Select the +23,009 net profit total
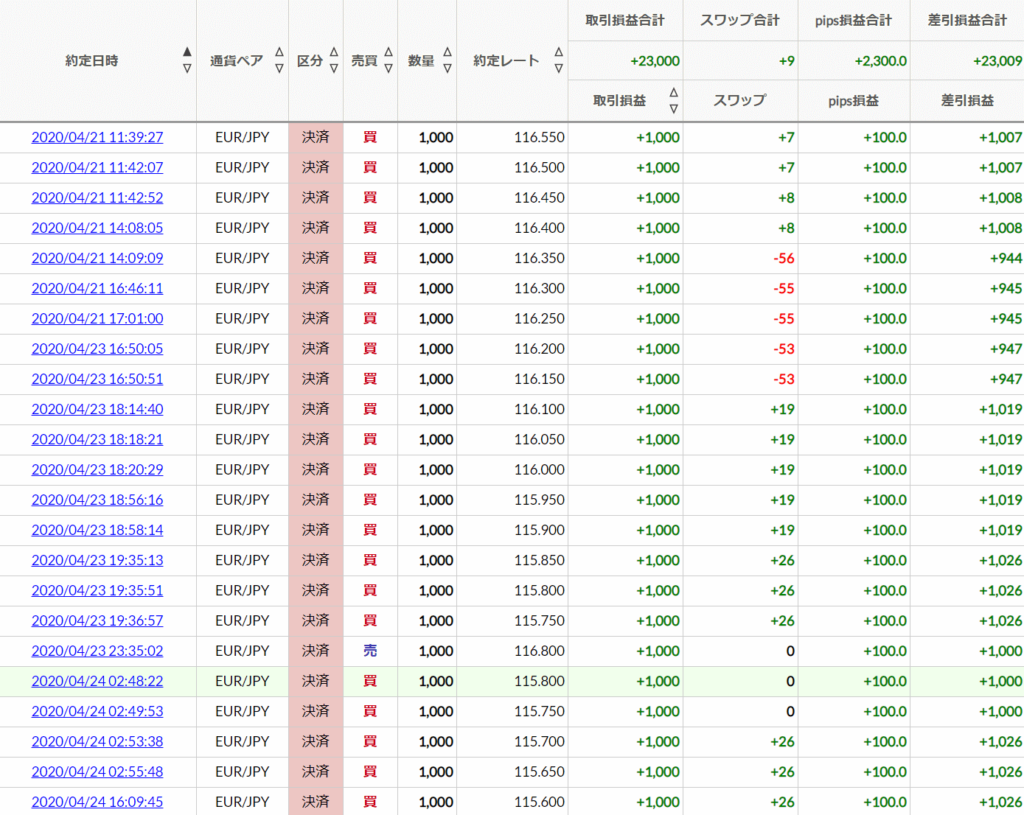 [998, 61]
